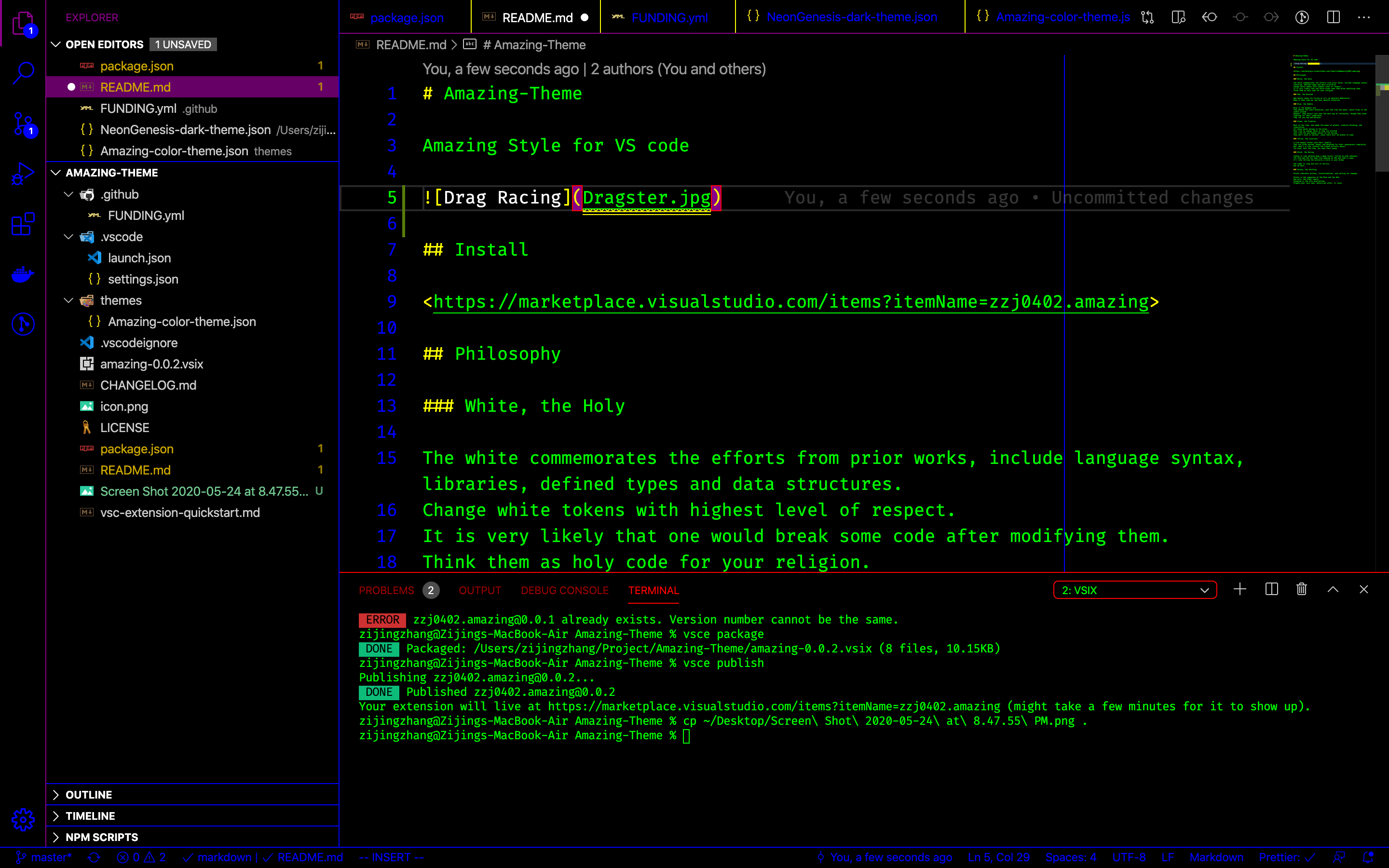Maximize the terminal panel size
This screenshot has width=1389, height=868.
pyautogui.click(x=1334, y=590)
